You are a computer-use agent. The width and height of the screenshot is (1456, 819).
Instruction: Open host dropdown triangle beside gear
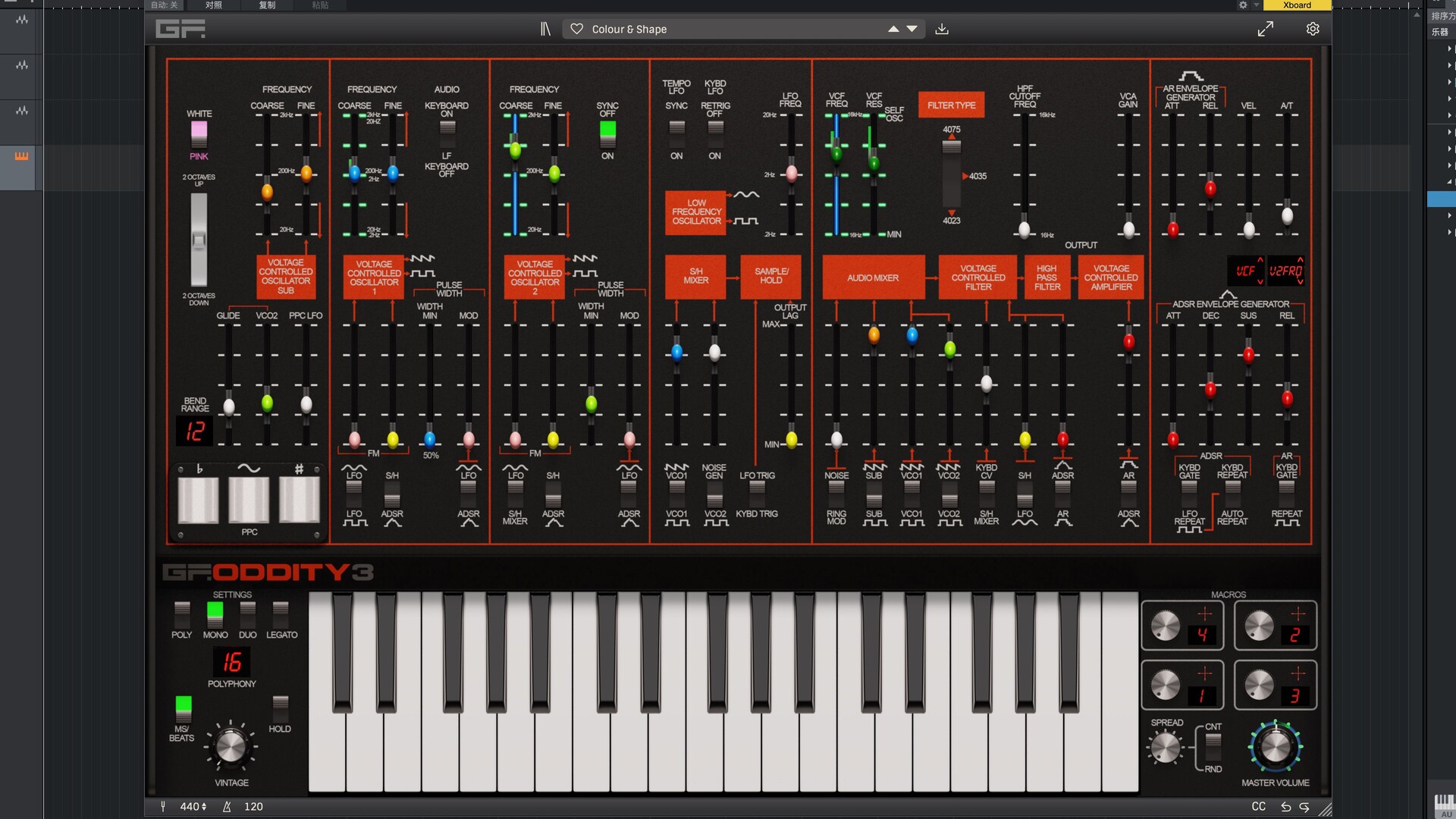coord(1256,5)
